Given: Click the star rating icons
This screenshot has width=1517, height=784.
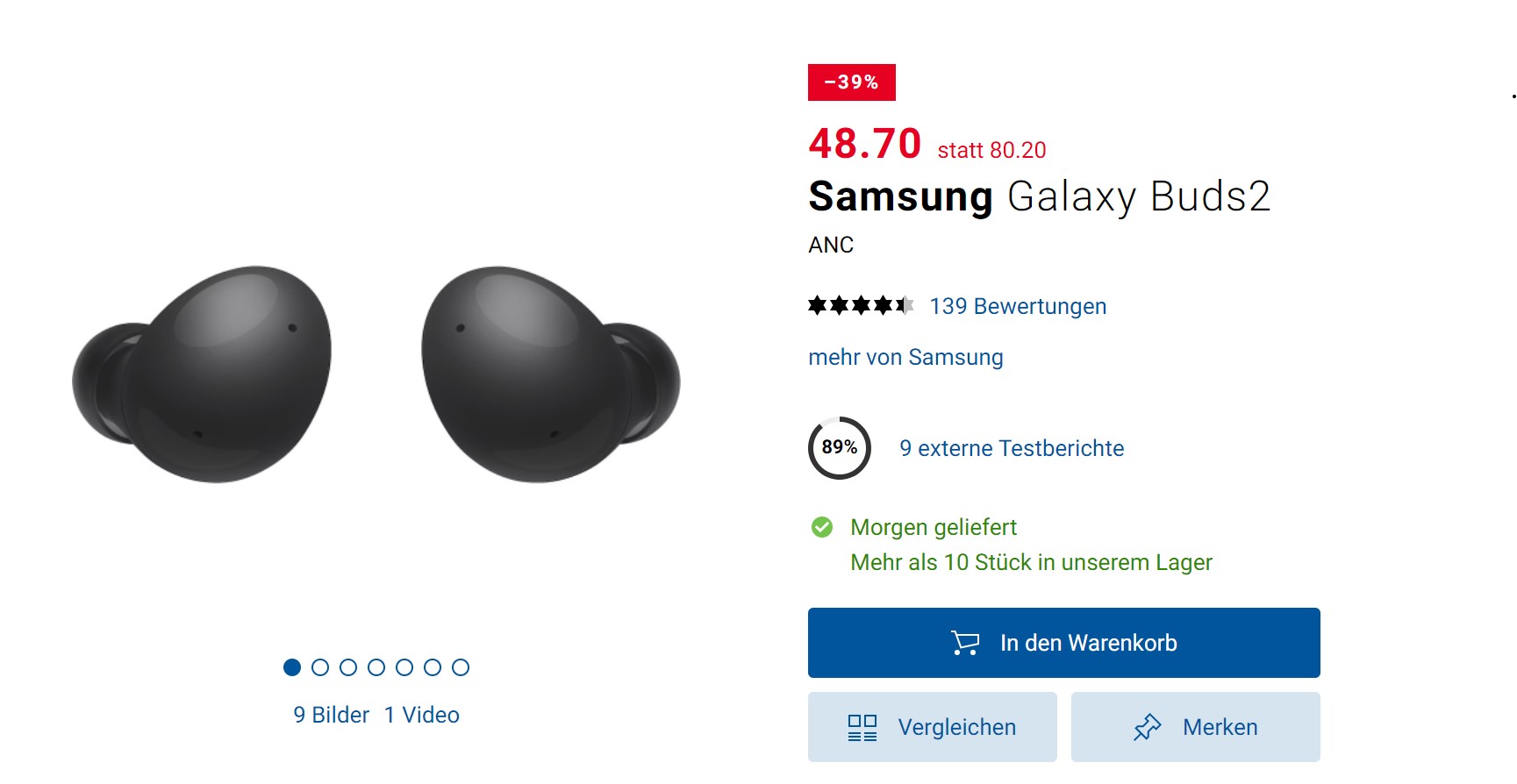Looking at the screenshot, I should (x=860, y=305).
